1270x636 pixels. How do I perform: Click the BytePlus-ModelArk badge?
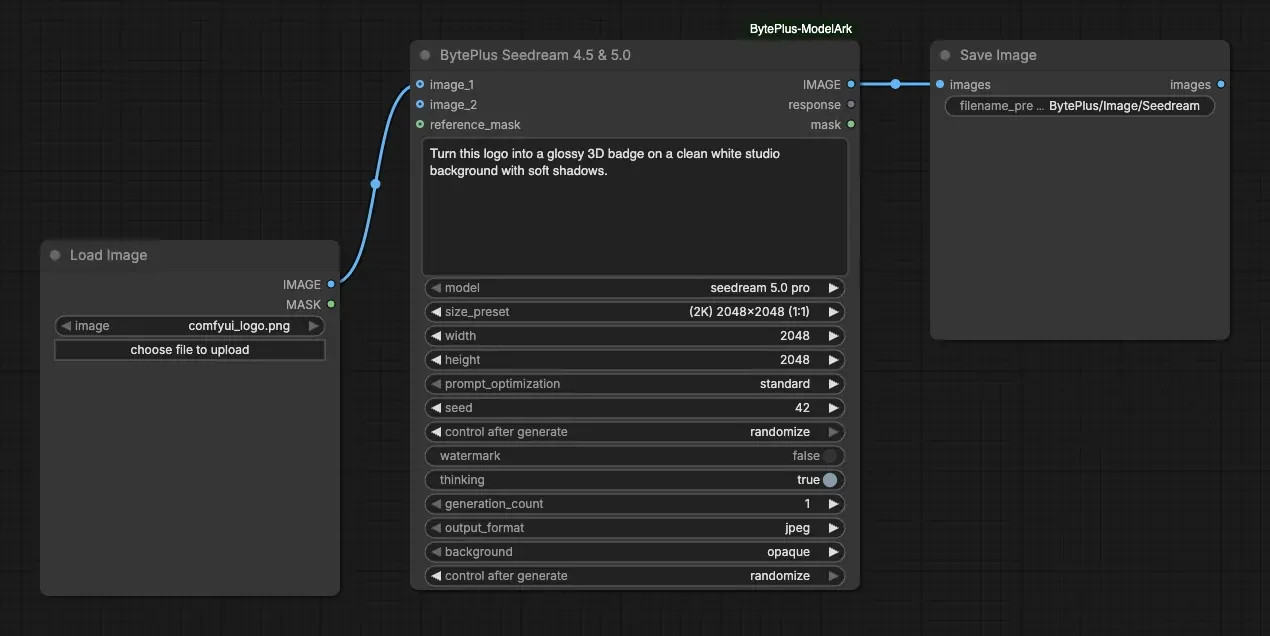[801, 29]
